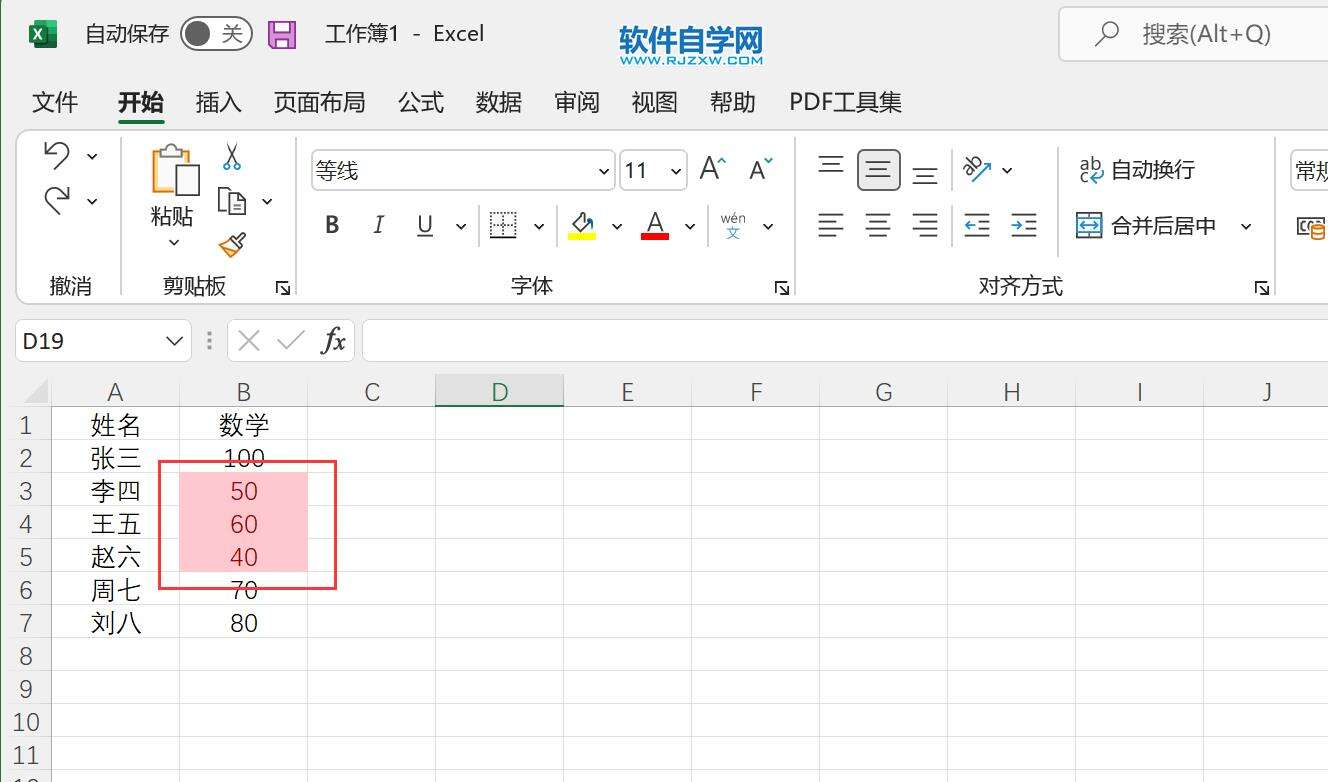
Task: Center cell text horizontally
Action: [x=878, y=226]
